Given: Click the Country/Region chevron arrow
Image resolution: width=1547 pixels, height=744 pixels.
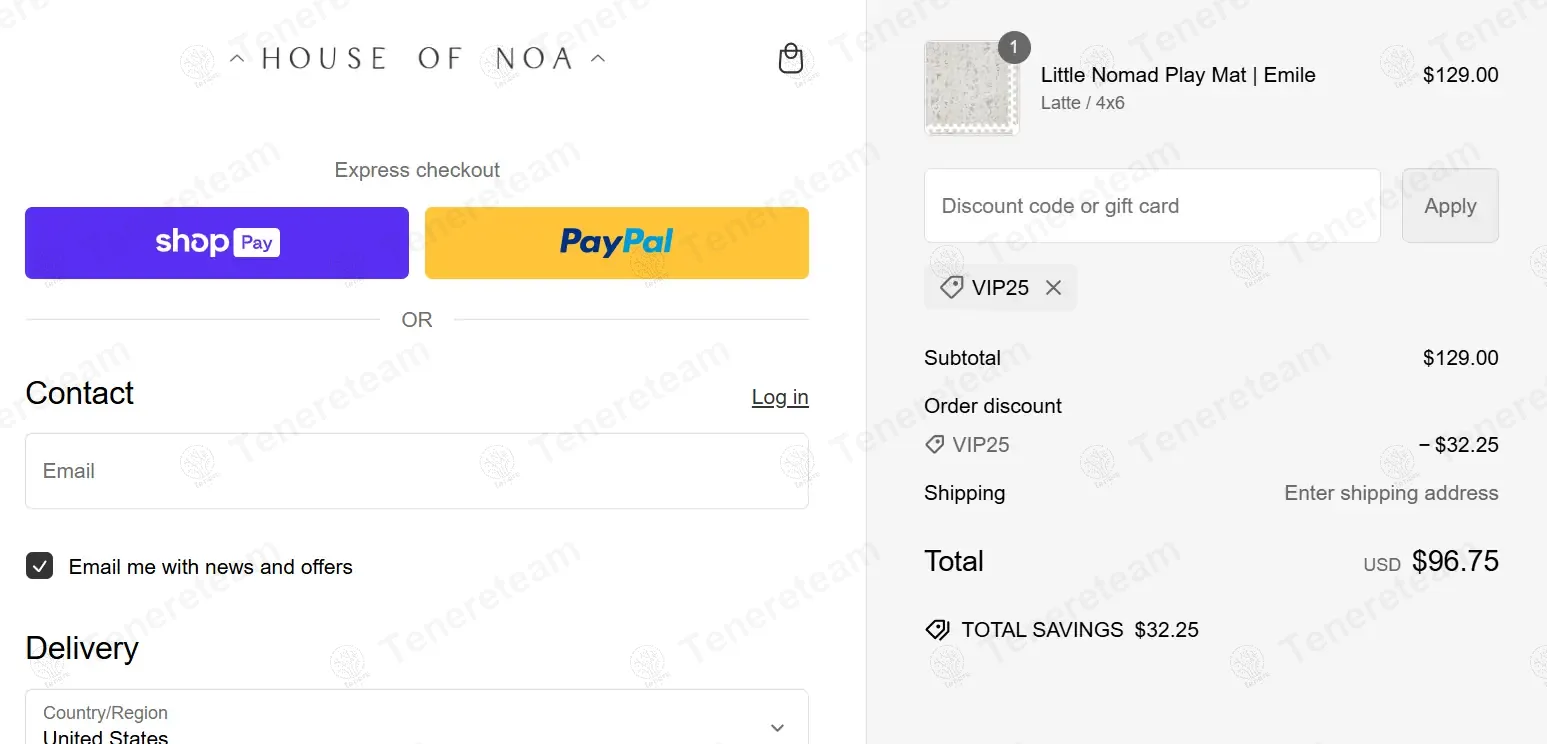Looking at the screenshot, I should 777,728.
